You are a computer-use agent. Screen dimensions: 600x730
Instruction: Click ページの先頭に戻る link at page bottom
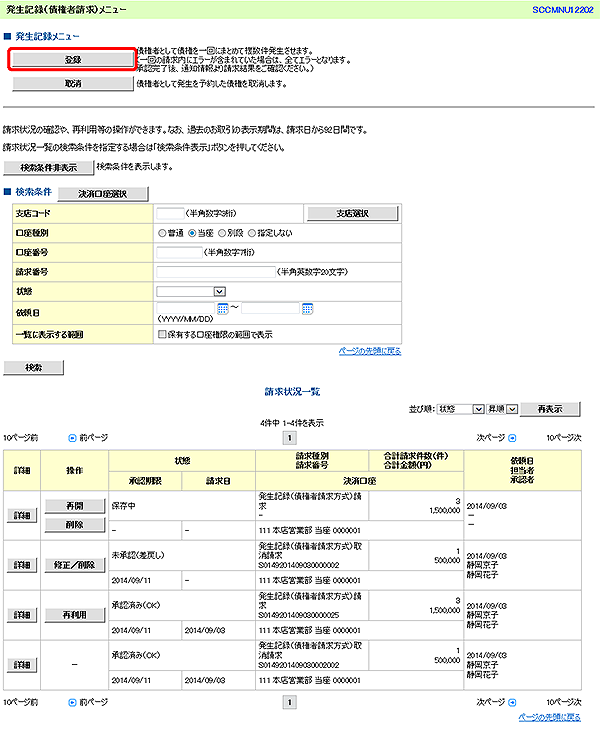point(550,717)
